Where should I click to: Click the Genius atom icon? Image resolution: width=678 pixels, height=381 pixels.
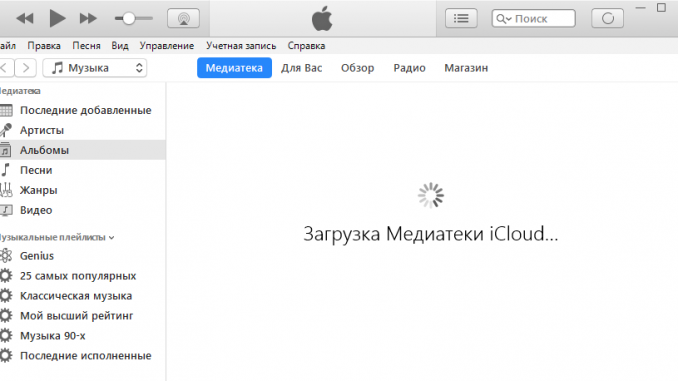coord(6,256)
